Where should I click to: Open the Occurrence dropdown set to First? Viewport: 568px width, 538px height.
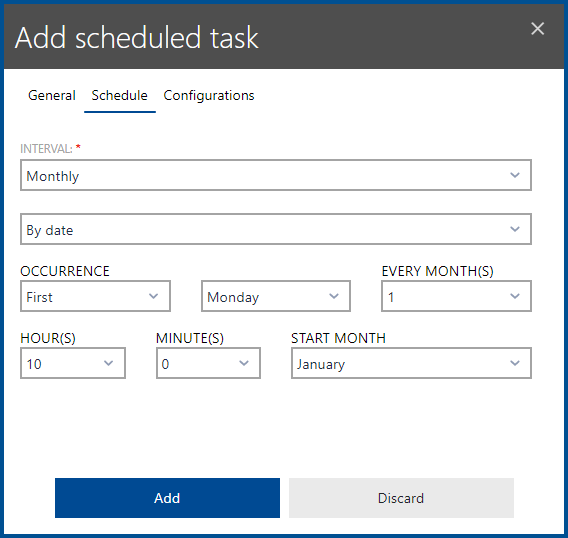[x=95, y=296]
